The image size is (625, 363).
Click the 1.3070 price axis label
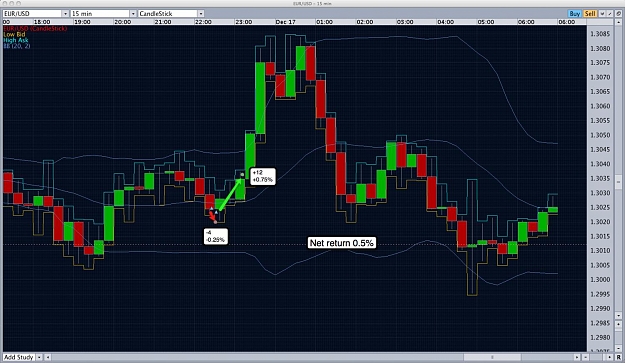(x=600, y=77)
